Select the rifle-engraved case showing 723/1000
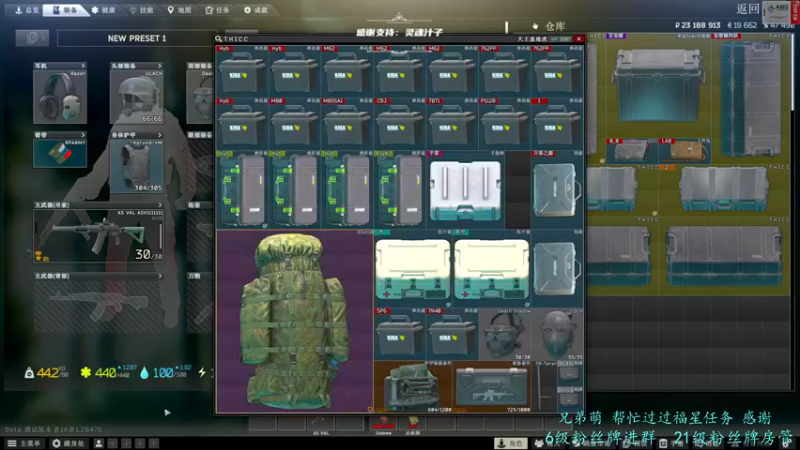Viewport: 800px width, 450px height. coord(492,387)
